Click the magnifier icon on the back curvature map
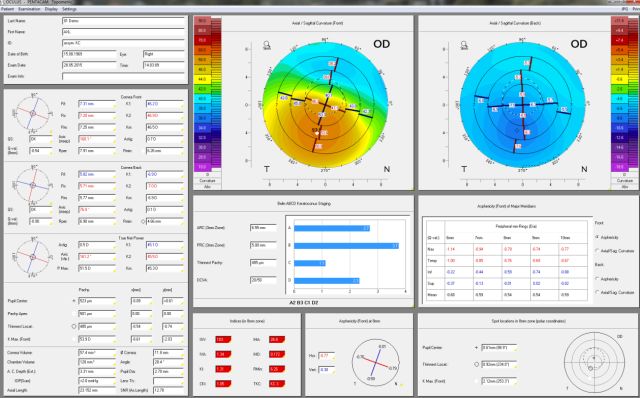640x398 pixels. point(464,44)
